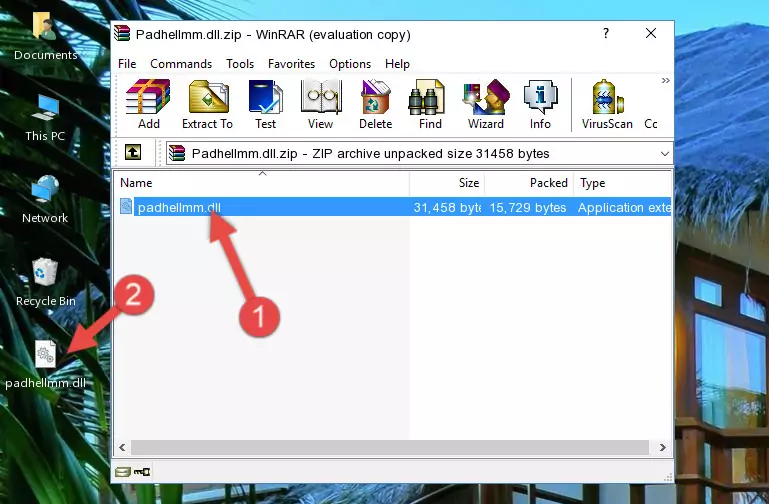Image resolution: width=769 pixels, height=504 pixels.
Task: Run VirusScan on the archive
Action: [607, 104]
